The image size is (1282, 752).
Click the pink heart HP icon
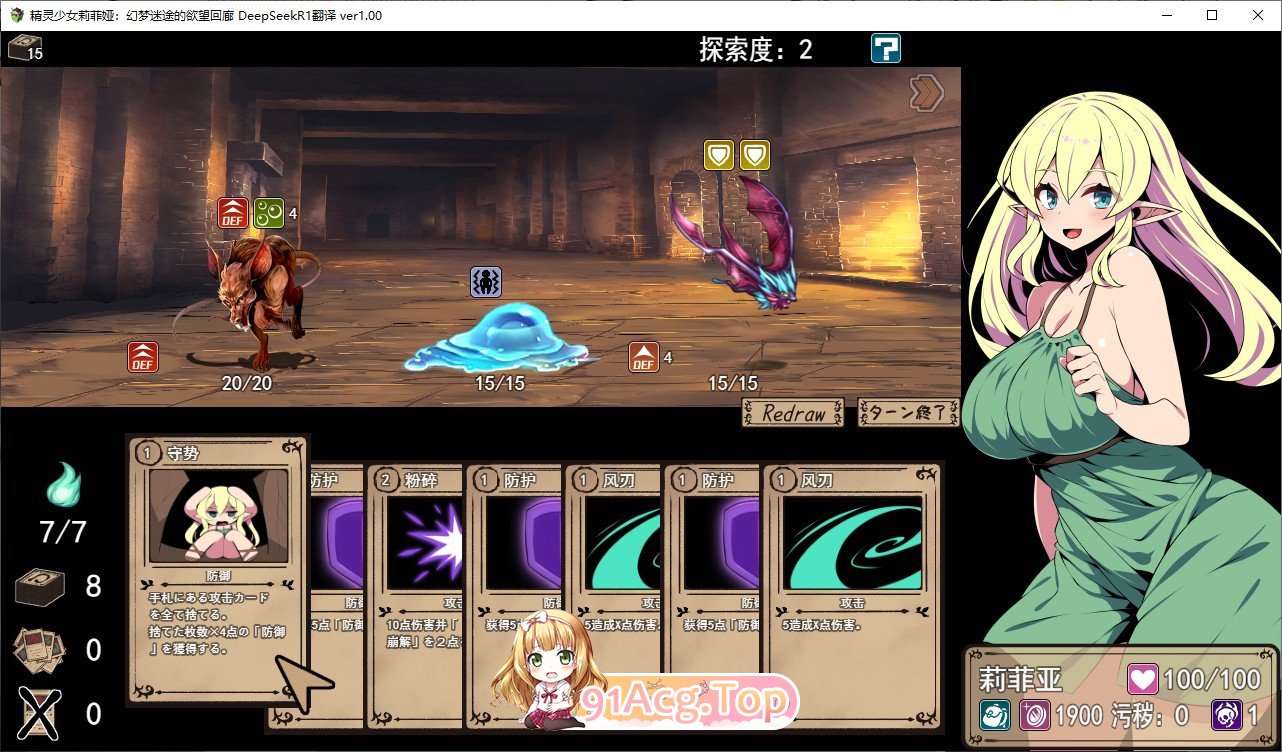(1142, 680)
